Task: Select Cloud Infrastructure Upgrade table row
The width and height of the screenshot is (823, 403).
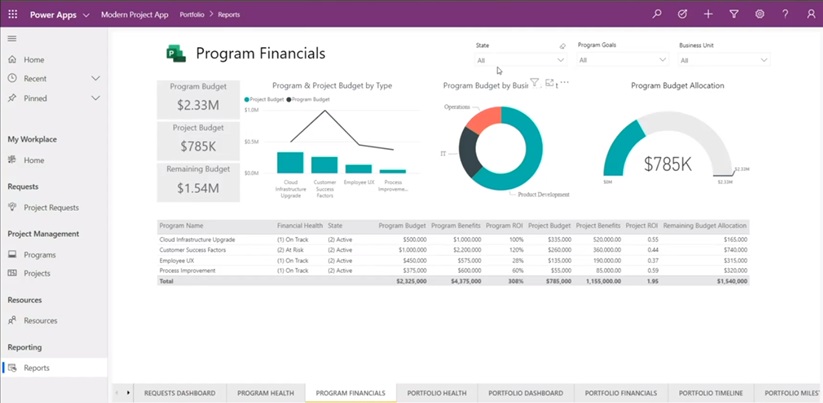Action: [x=453, y=239]
